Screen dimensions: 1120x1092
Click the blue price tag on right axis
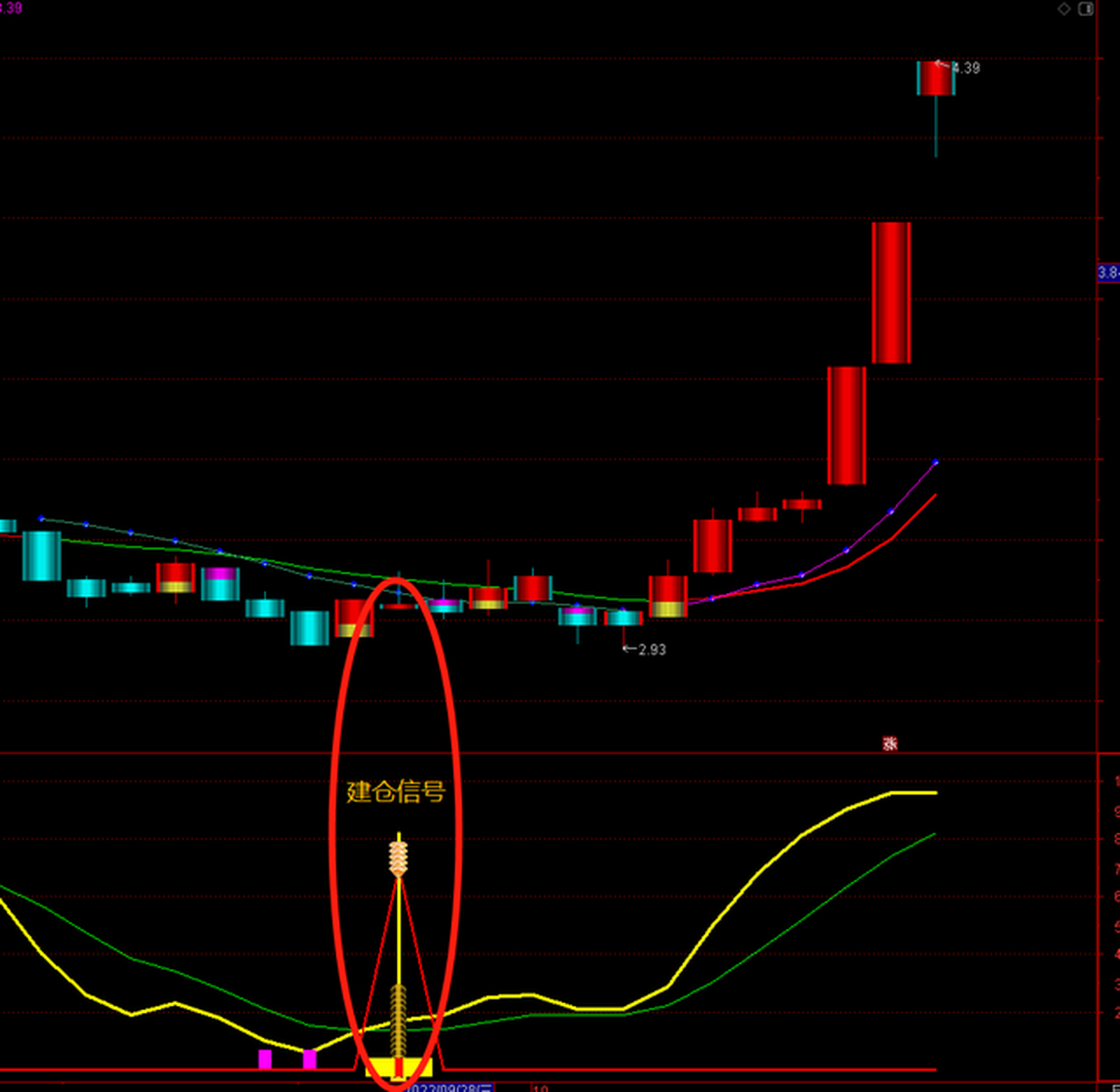(x=1108, y=273)
